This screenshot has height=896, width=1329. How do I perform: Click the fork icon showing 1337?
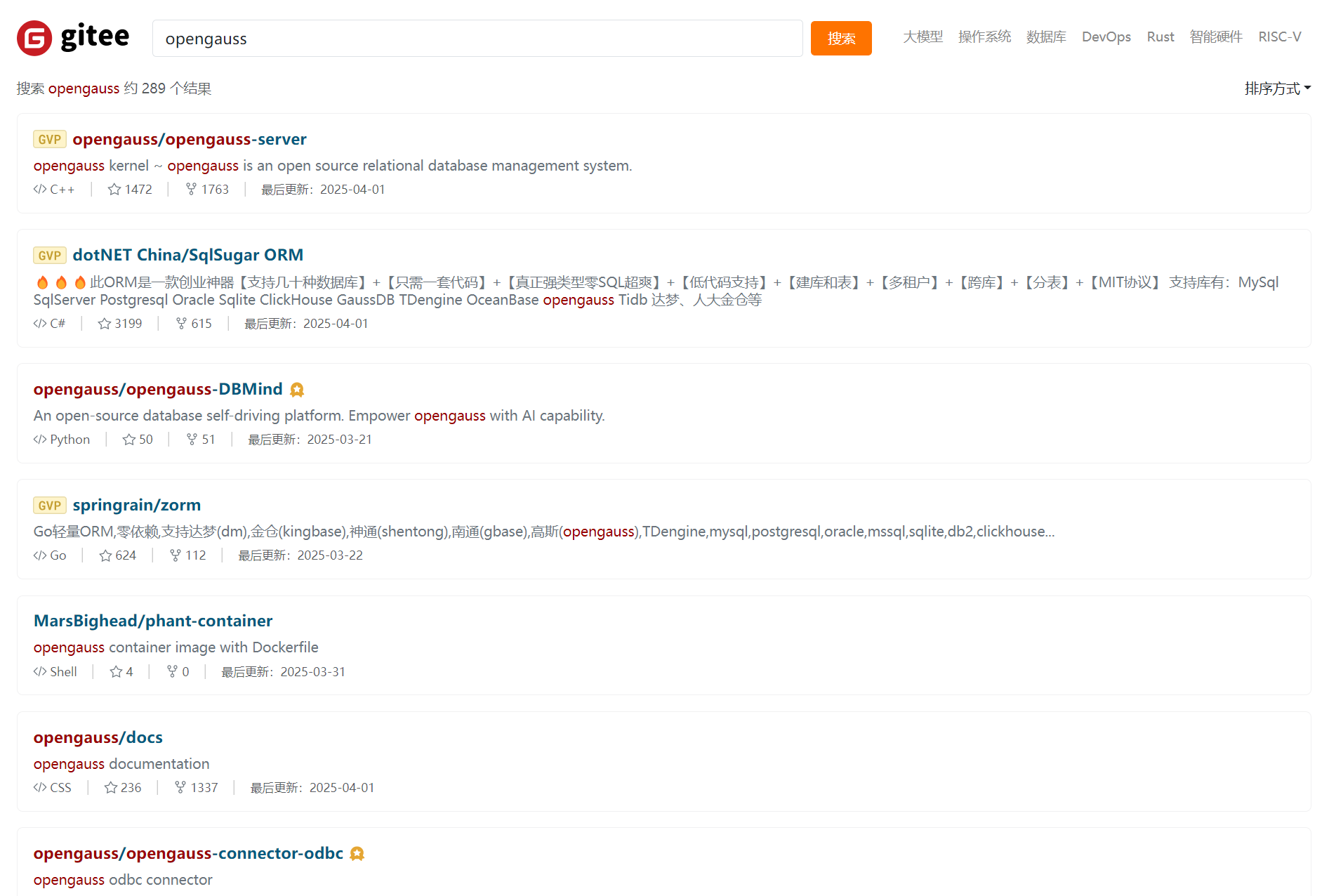180,788
